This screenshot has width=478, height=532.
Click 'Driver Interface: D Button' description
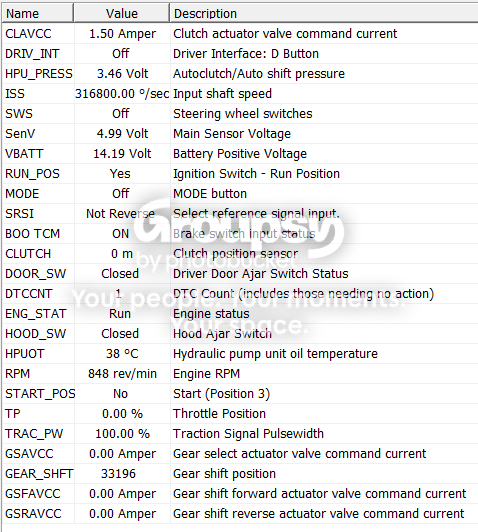pos(246,54)
